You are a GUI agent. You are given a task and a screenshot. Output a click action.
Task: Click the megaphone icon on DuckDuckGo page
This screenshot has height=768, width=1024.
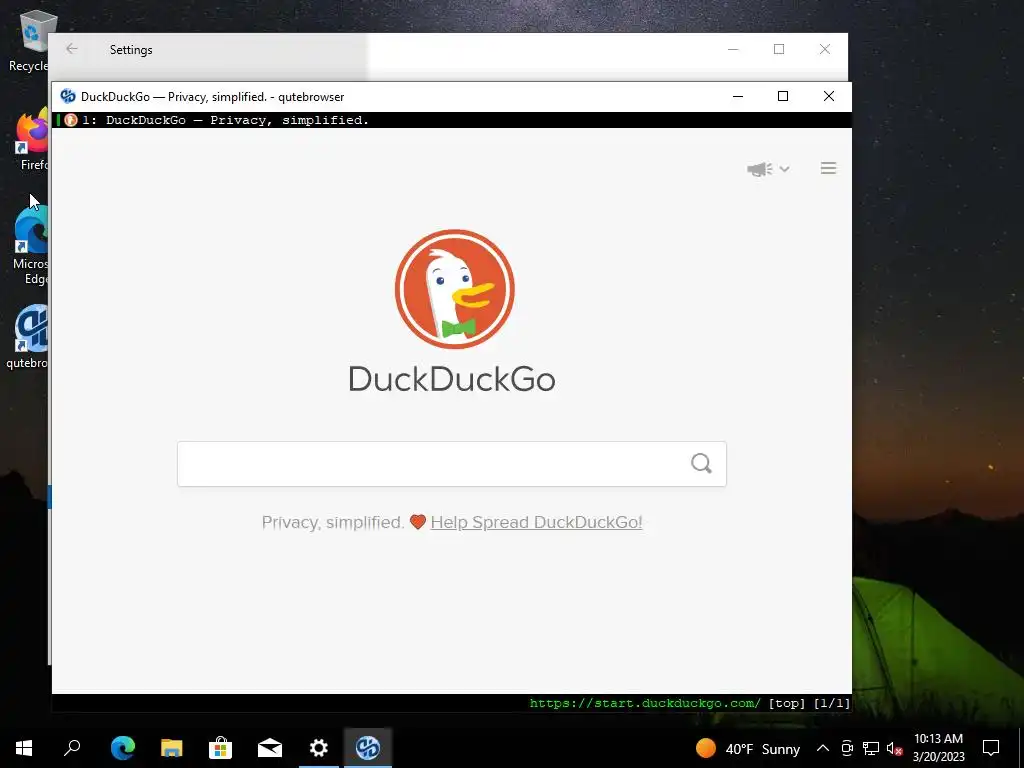(x=760, y=169)
